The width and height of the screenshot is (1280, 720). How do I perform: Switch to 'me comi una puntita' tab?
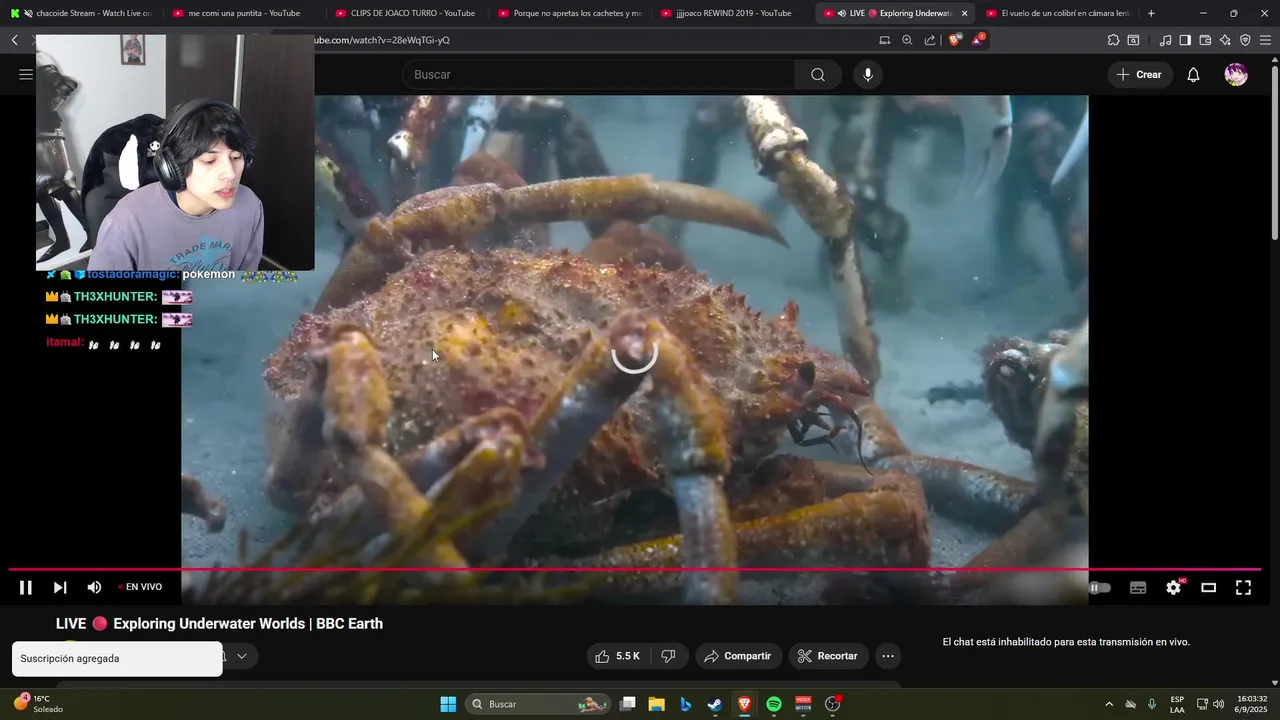[x=243, y=13]
